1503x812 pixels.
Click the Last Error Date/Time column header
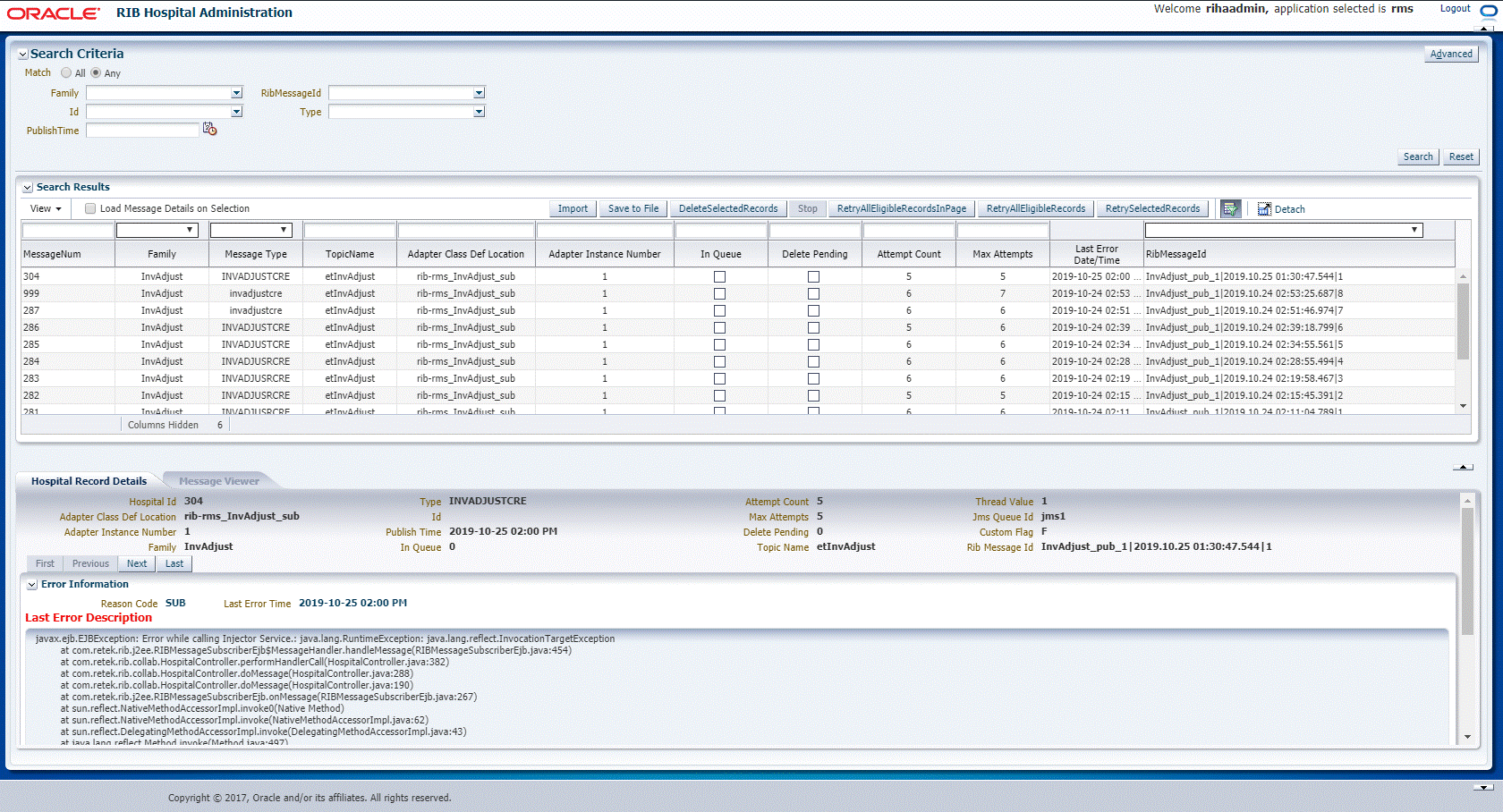pyautogui.click(x=1096, y=254)
